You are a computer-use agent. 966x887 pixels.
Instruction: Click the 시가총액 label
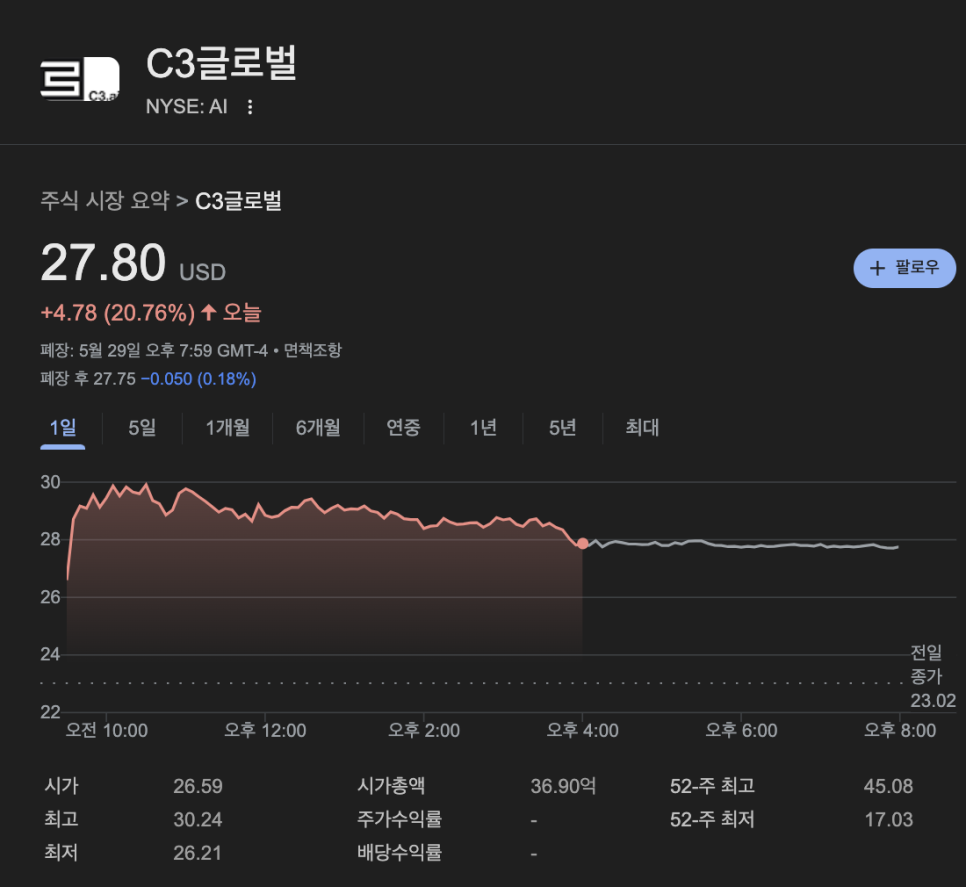[x=391, y=786]
